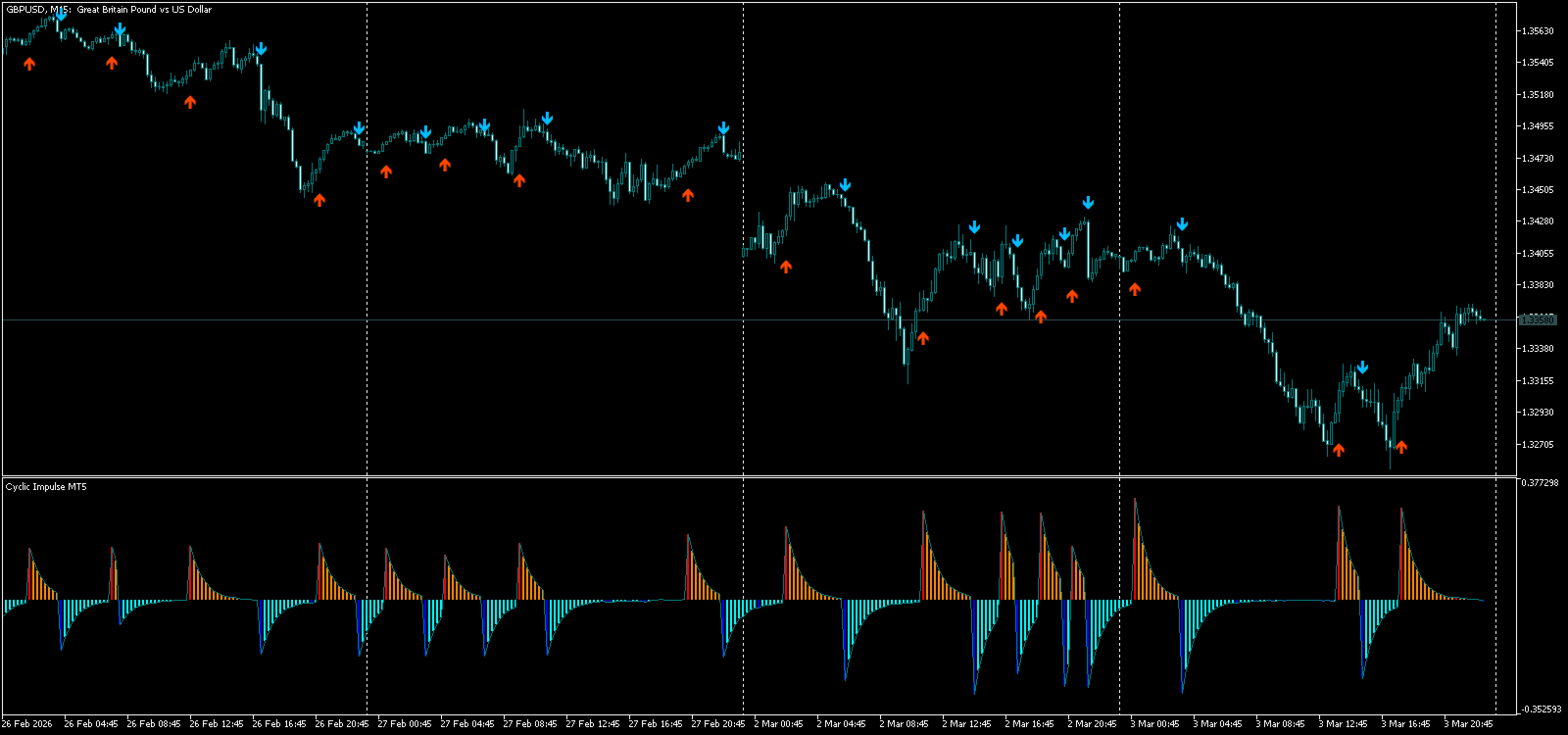Select the Cyclic Impulse MT5 indicator label

click(x=46, y=487)
